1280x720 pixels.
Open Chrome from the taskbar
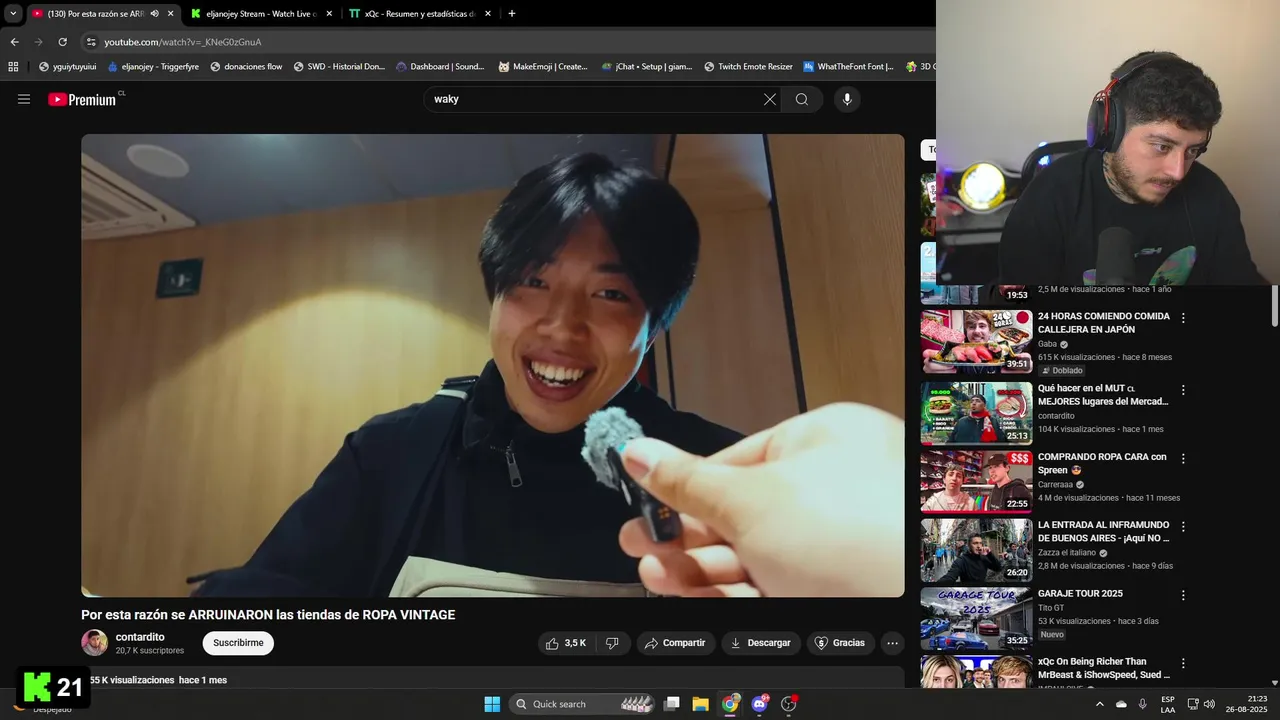pyautogui.click(x=730, y=704)
